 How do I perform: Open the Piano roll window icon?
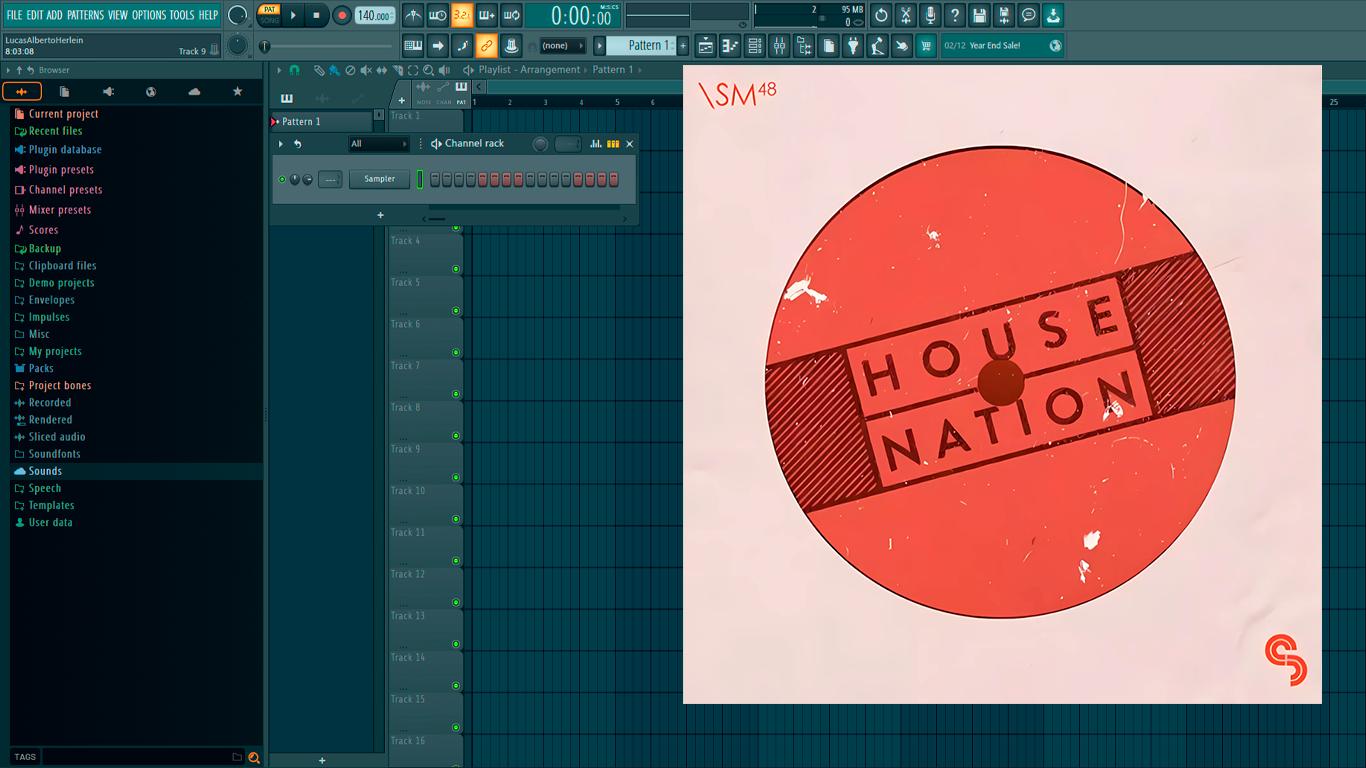pyautogui.click(x=730, y=45)
